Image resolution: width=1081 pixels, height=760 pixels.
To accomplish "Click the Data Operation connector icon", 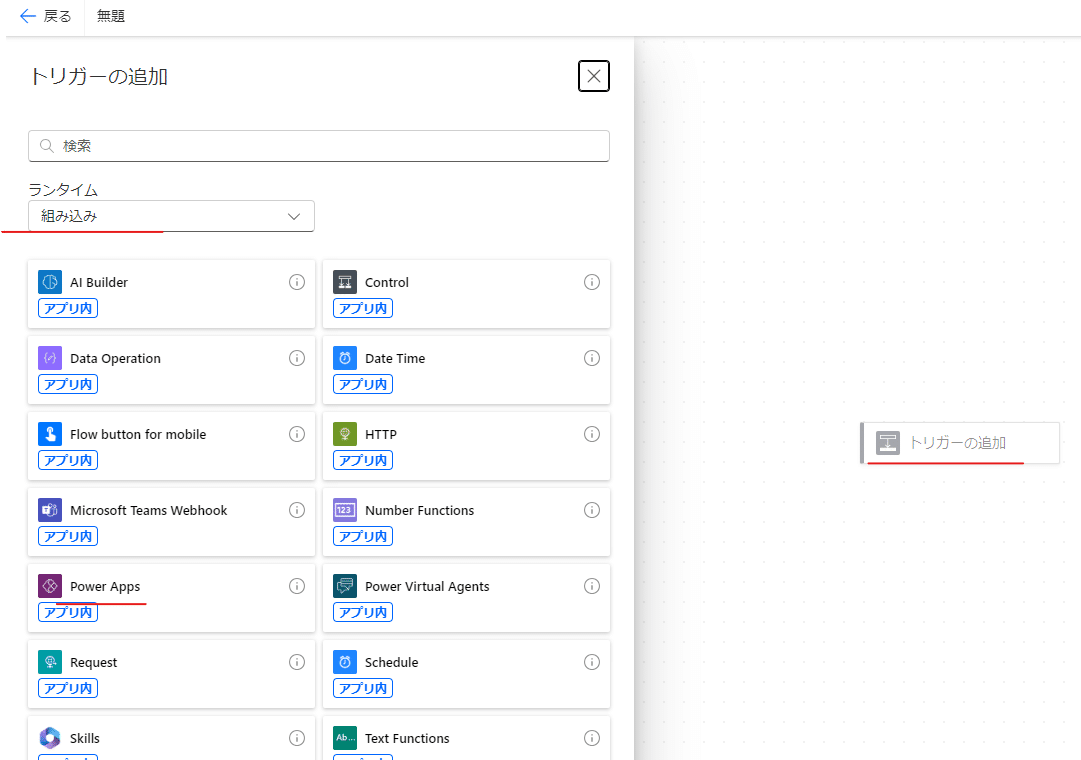I will 50,358.
